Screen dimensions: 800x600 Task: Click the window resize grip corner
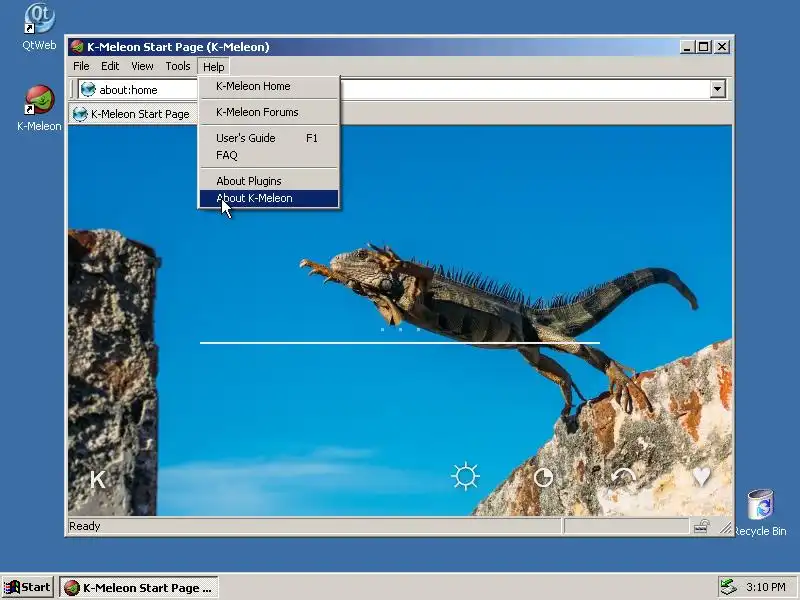[725, 528]
